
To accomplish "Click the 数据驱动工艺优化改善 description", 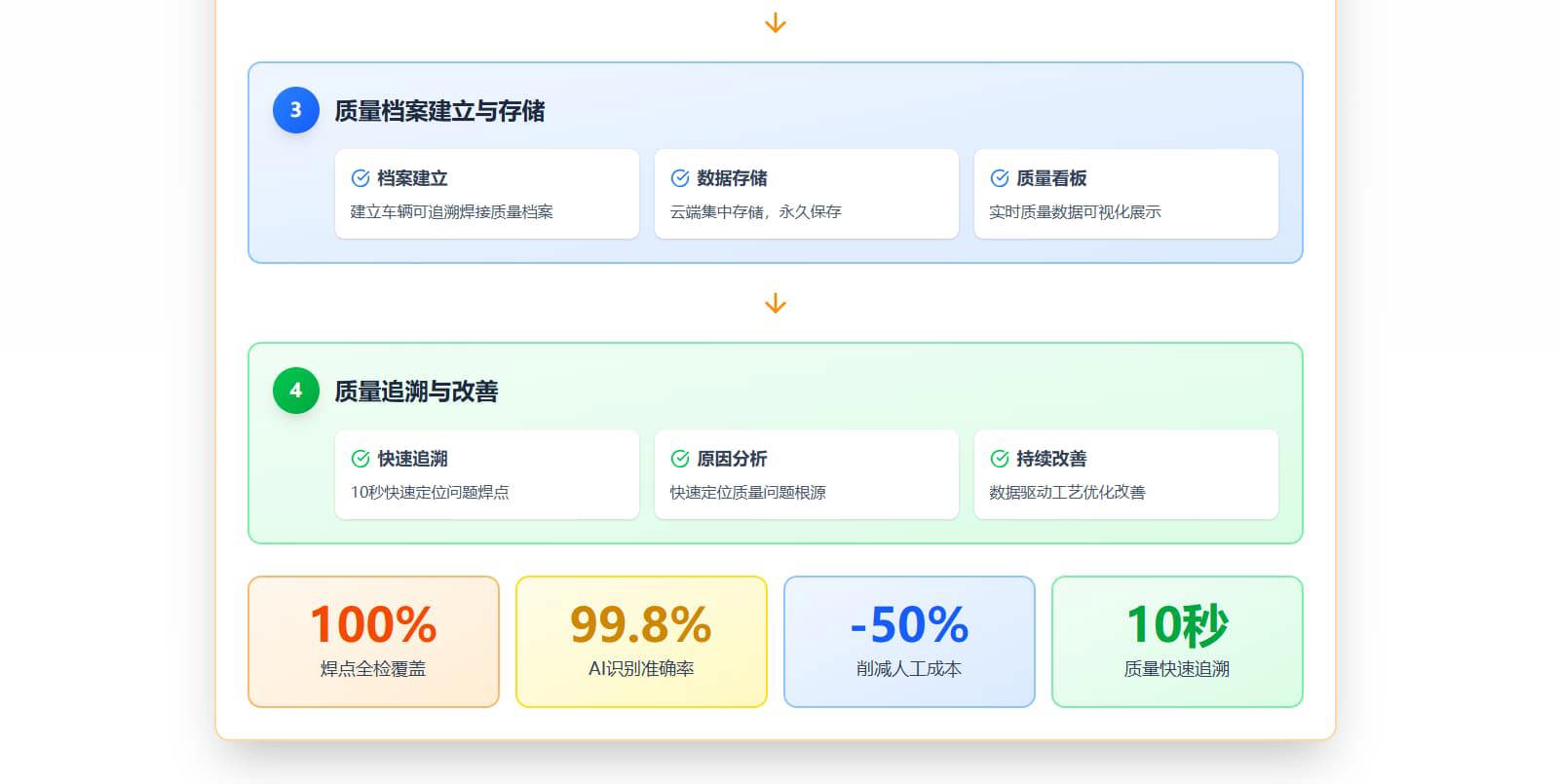I will (1067, 493).
